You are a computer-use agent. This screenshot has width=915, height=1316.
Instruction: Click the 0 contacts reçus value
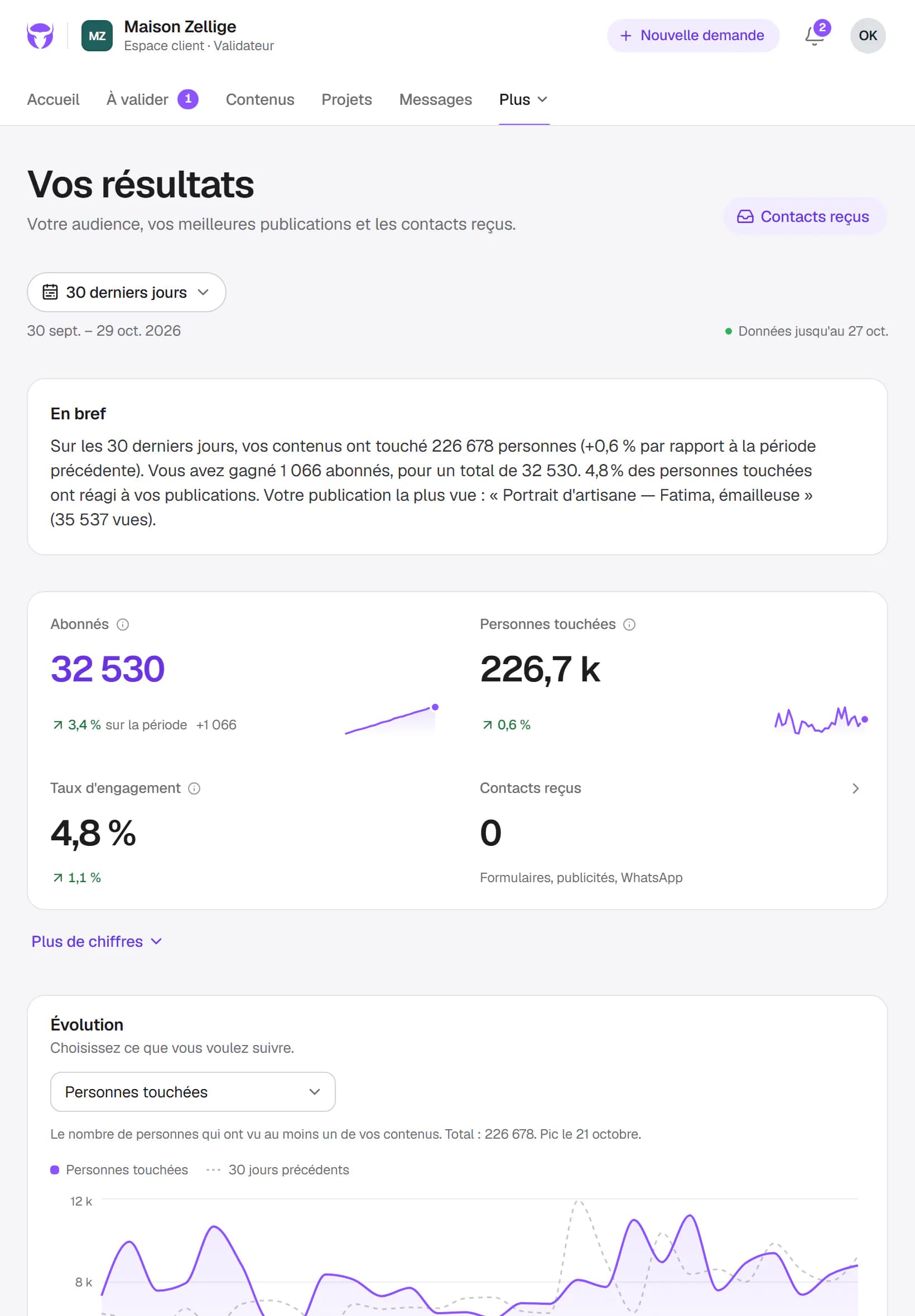click(x=491, y=833)
